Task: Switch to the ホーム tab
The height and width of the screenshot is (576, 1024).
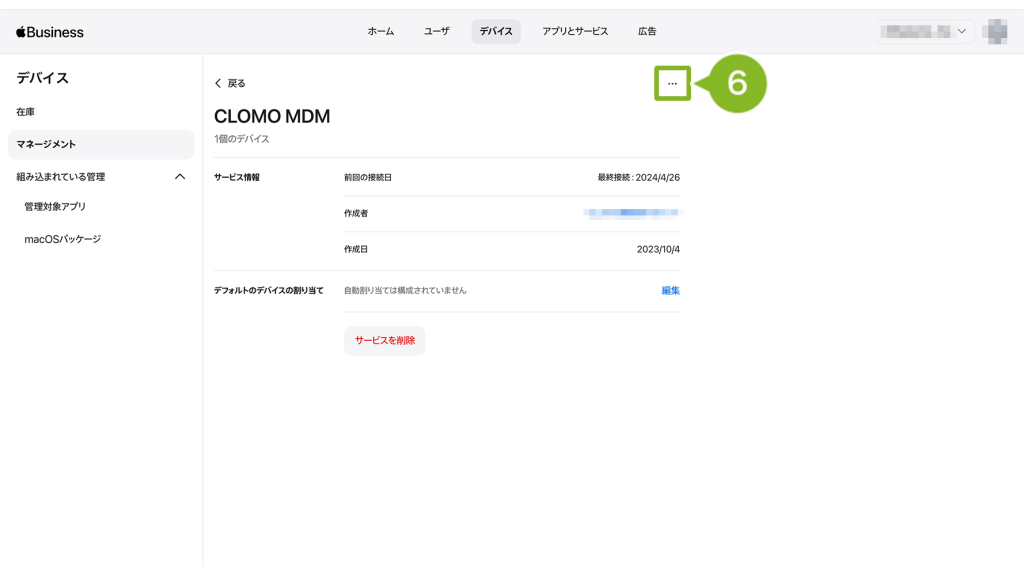Action: (x=380, y=32)
